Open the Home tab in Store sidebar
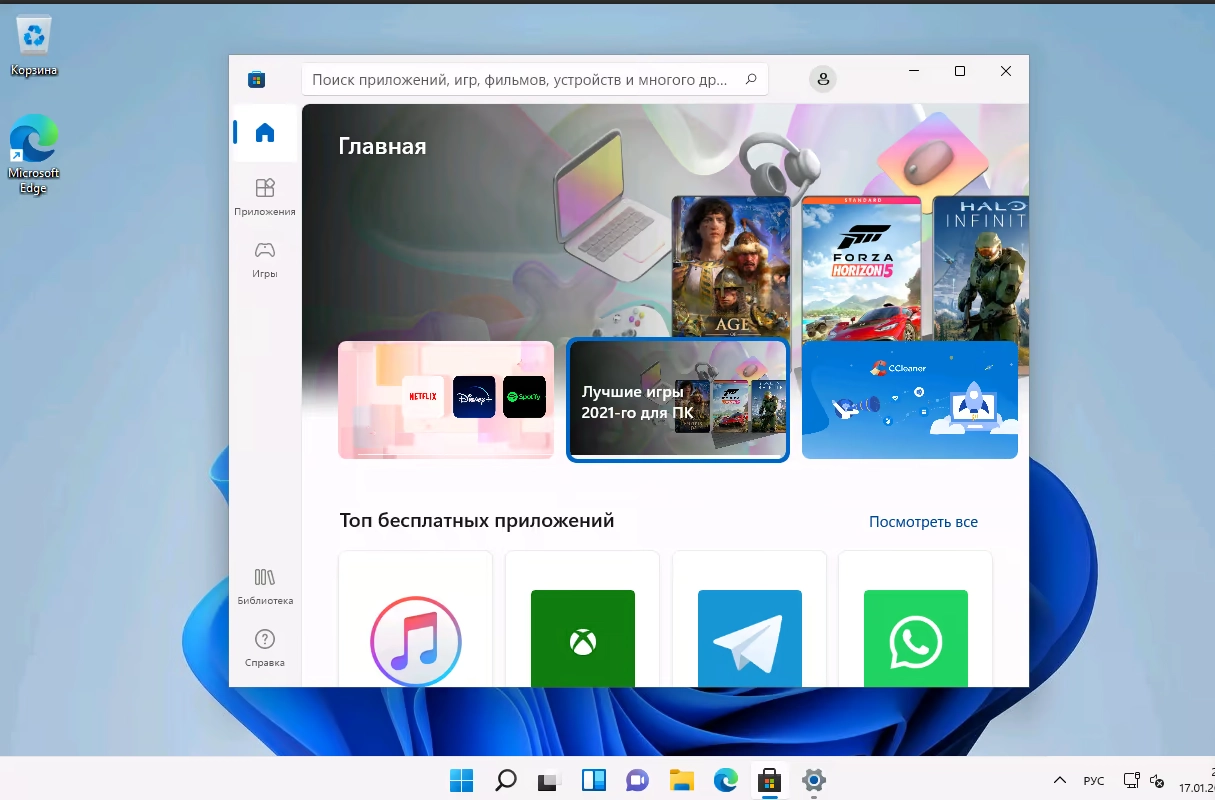 [x=265, y=133]
